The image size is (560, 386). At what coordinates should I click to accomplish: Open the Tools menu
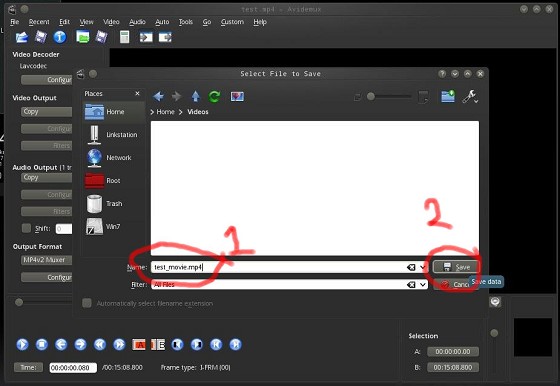pyautogui.click(x=186, y=22)
